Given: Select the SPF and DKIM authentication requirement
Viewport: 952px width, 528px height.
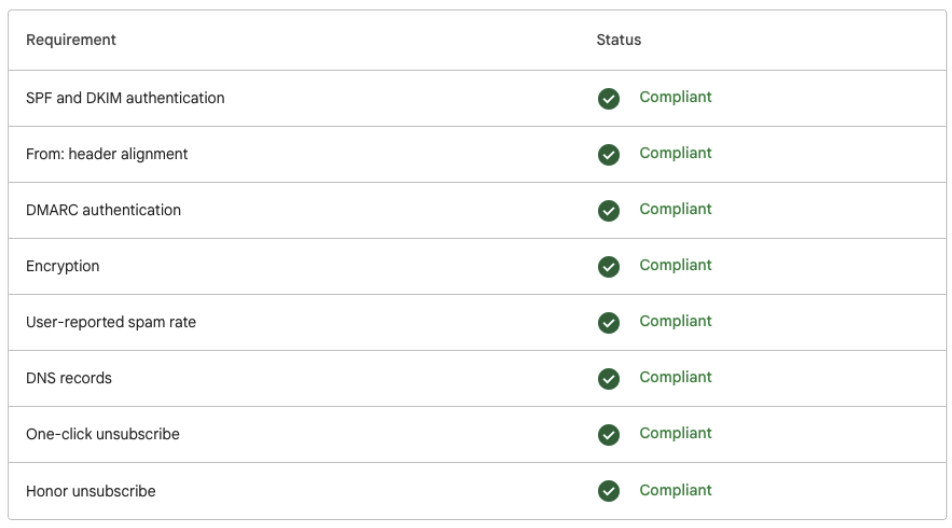Looking at the screenshot, I should 125,98.
